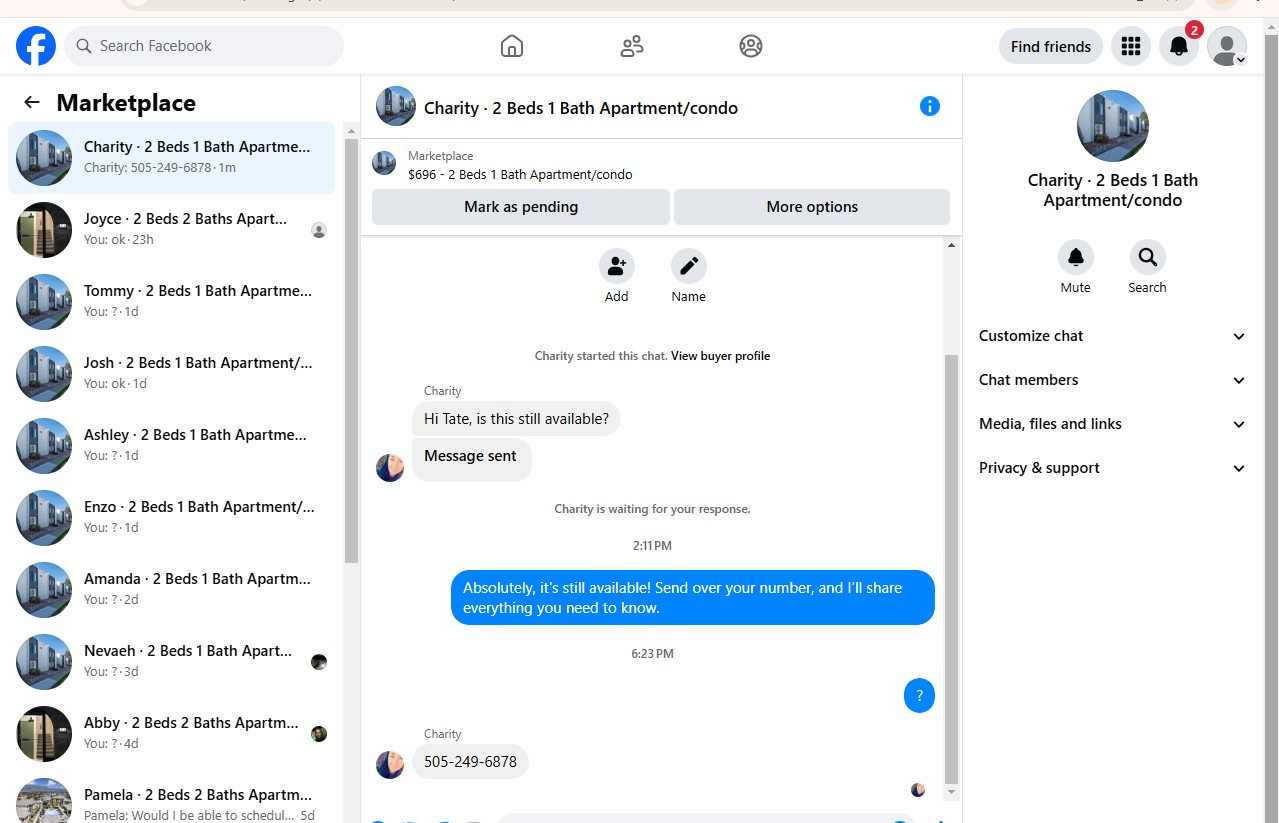This screenshot has height=823, width=1279.
Task: Click Nevaeh row seen-status avatar
Action: tap(319, 662)
